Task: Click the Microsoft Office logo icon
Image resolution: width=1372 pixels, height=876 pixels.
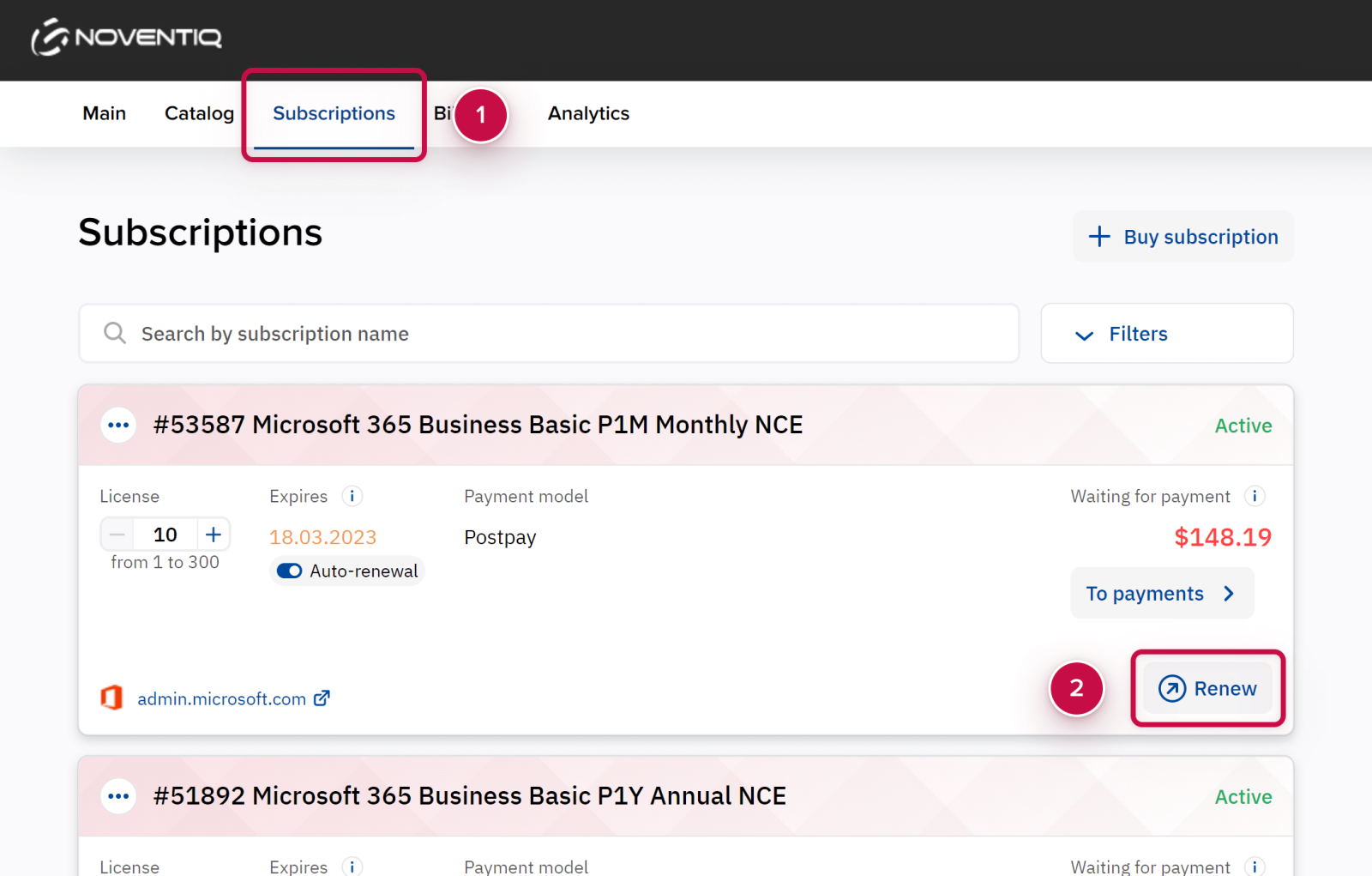Action: point(111,698)
